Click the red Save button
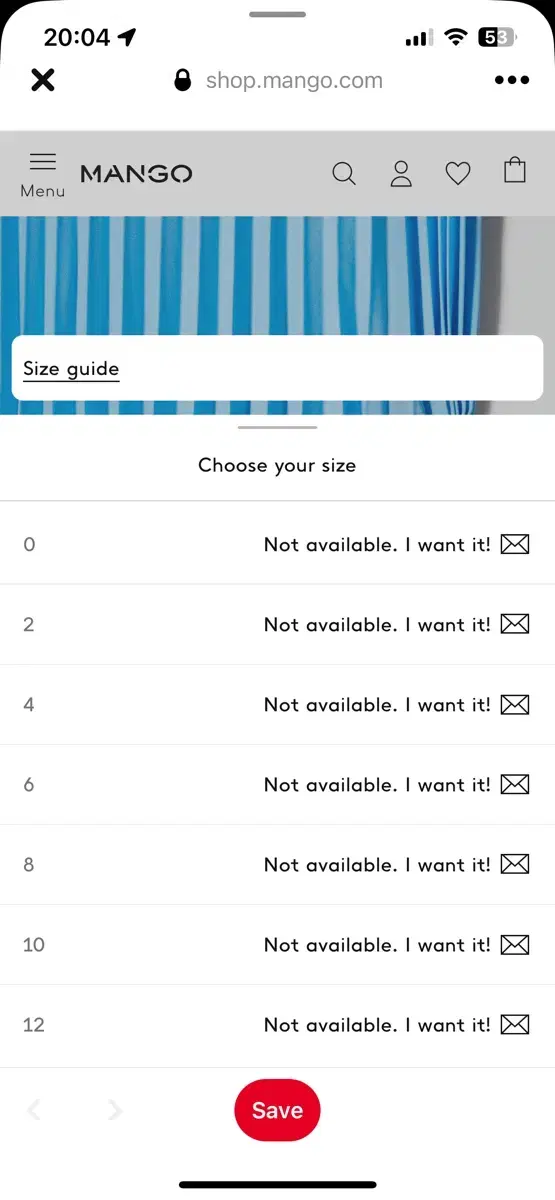 pos(277,1110)
